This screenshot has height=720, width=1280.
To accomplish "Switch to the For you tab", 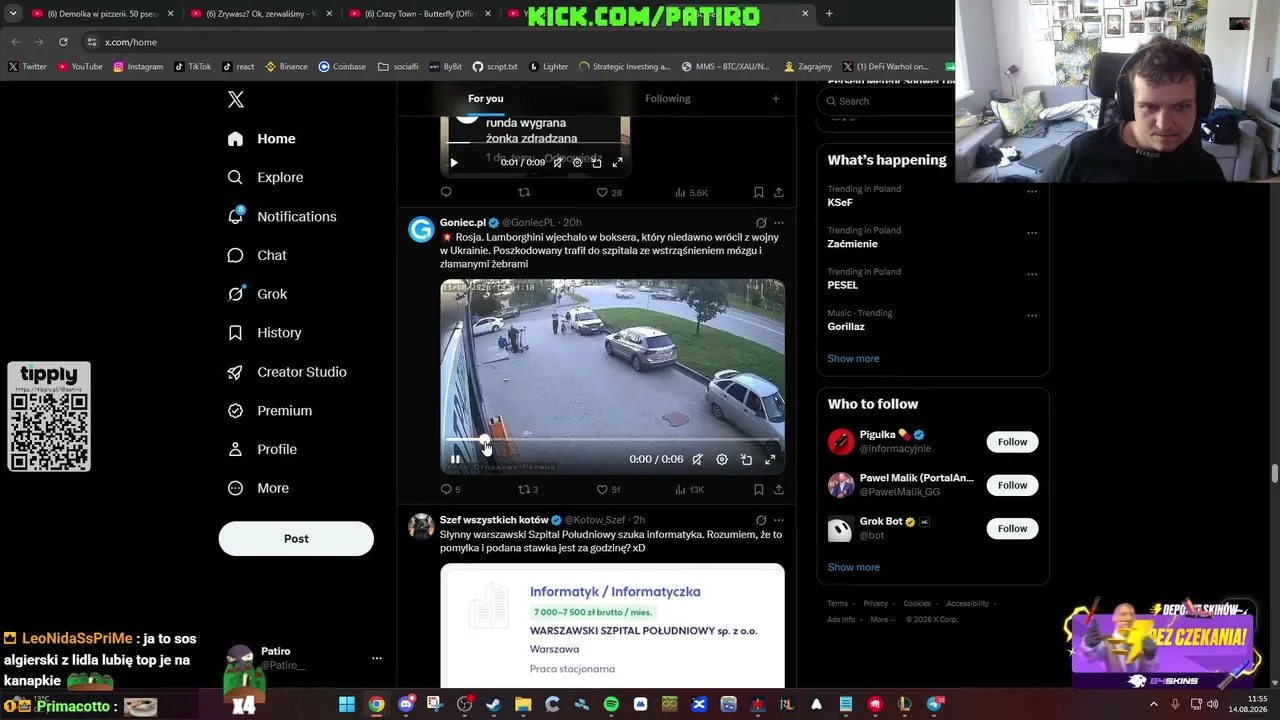I will 486,98.
